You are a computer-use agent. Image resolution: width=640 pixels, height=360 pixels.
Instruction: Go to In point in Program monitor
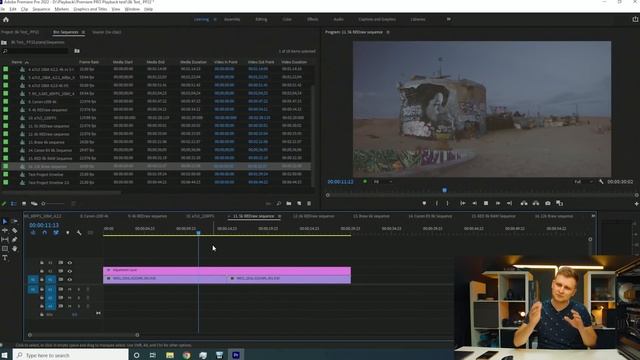462,203
